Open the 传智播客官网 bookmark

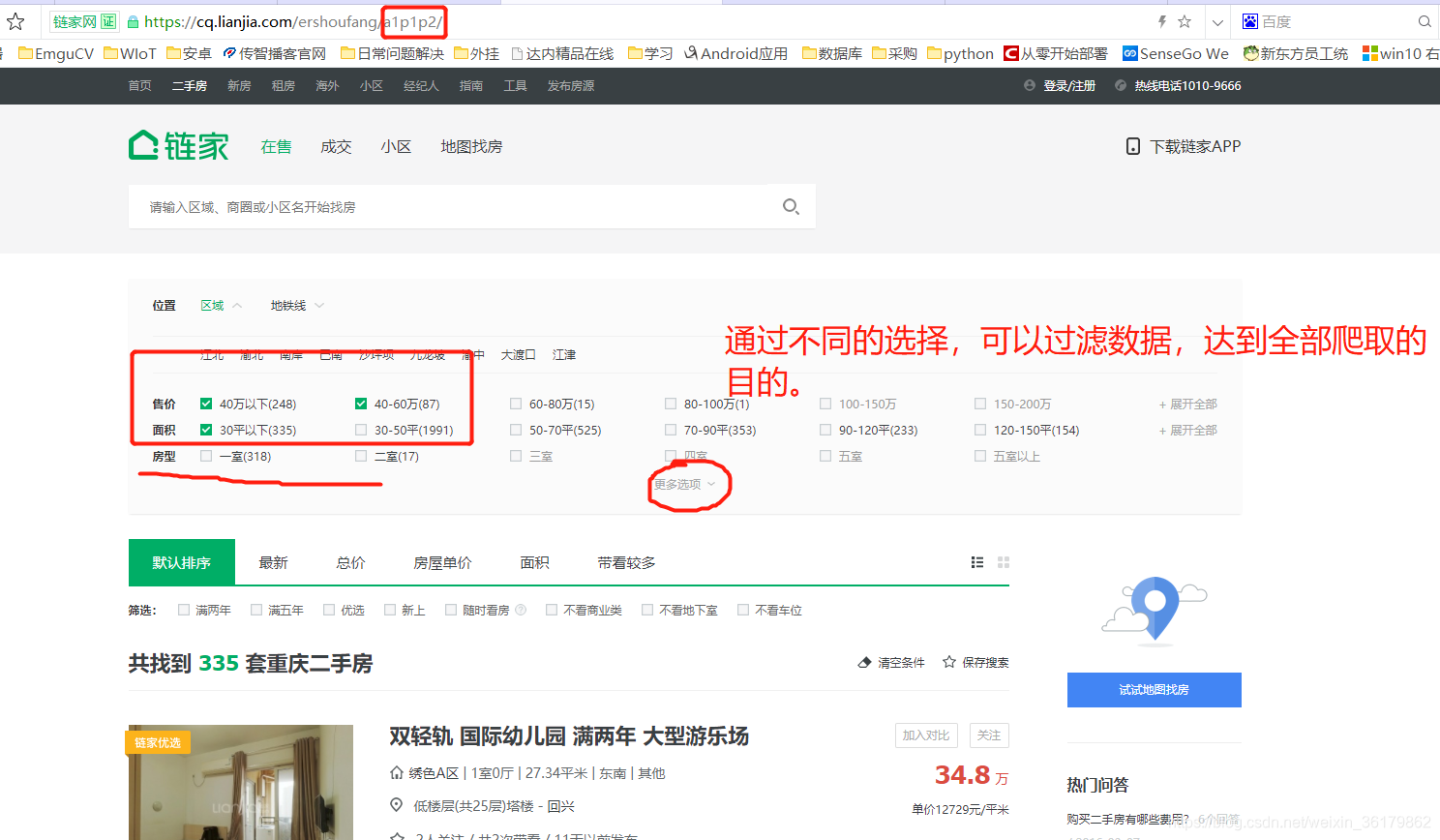tap(275, 53)
